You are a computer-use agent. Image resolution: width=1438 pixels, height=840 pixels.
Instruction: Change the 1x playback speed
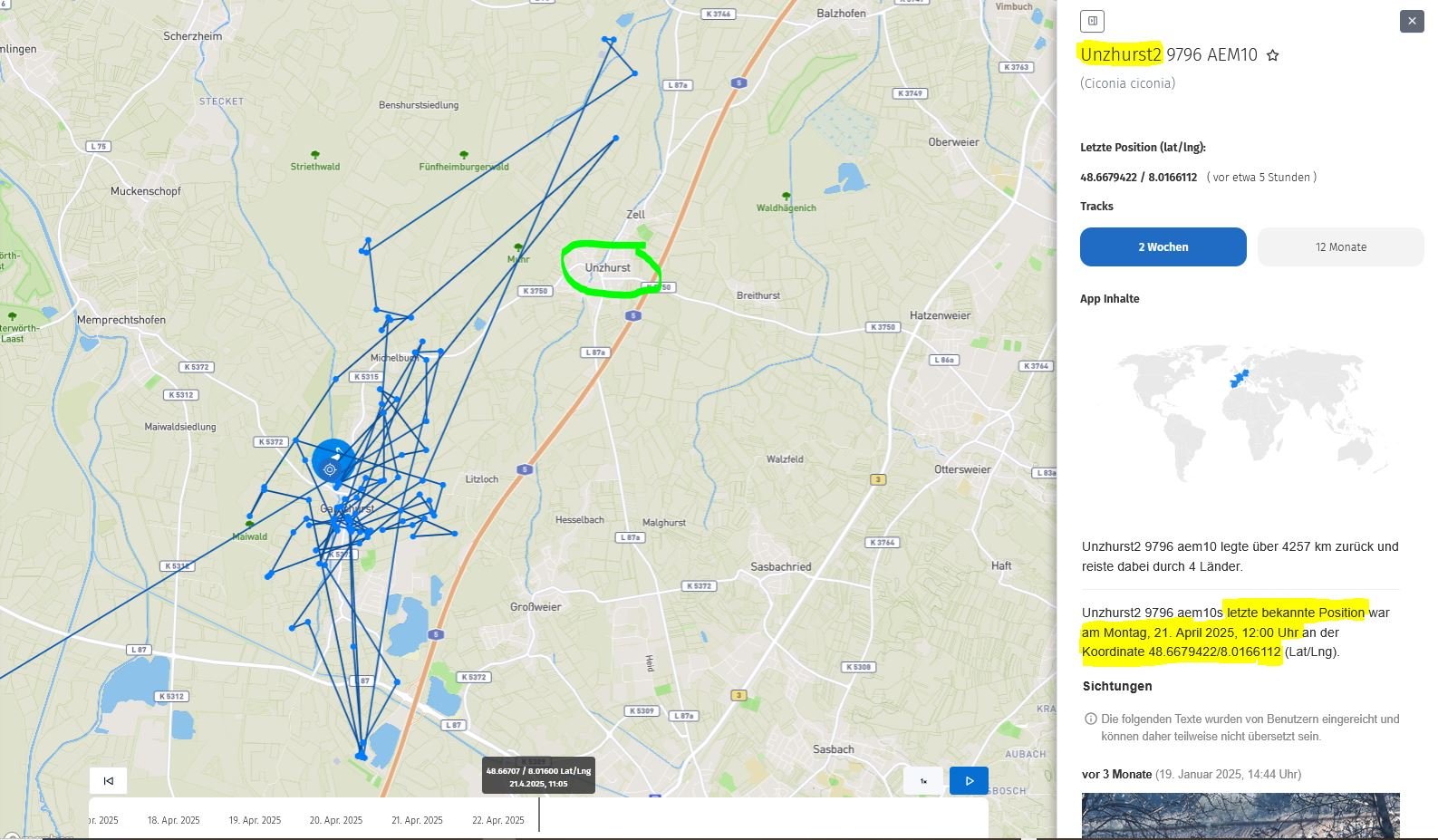[923, 780]
